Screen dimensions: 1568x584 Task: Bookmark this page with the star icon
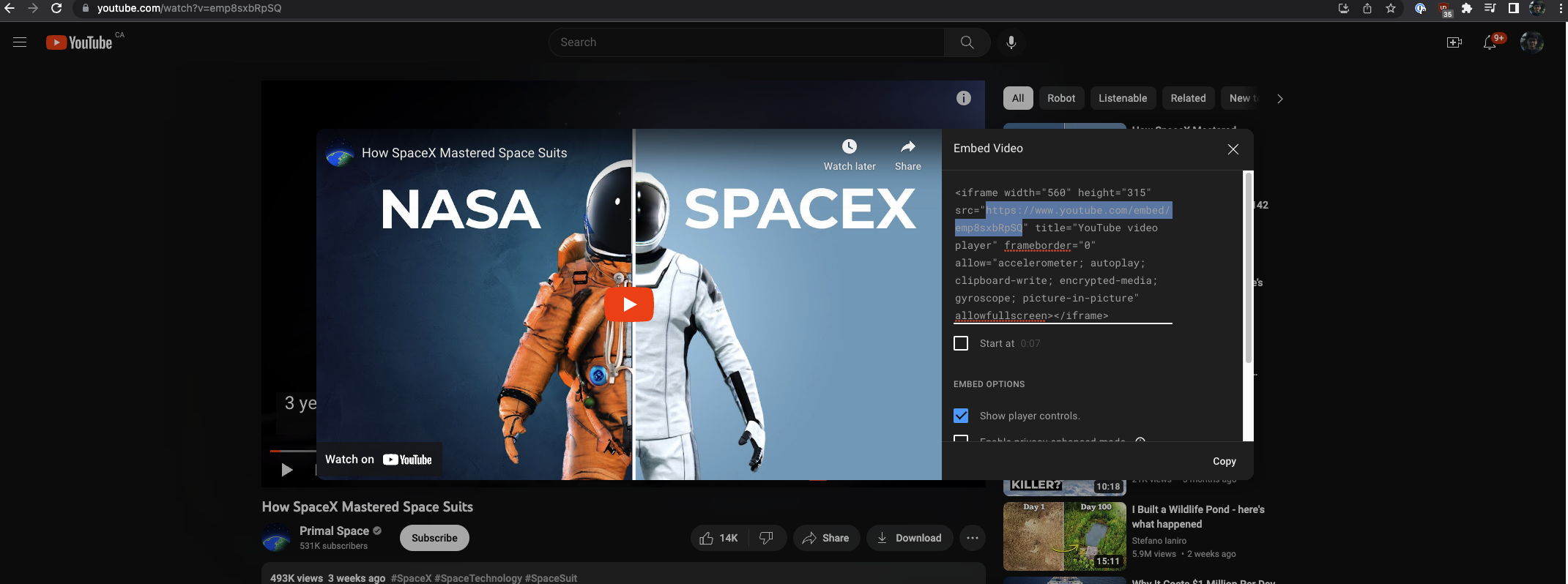(x=1390, y=8)
